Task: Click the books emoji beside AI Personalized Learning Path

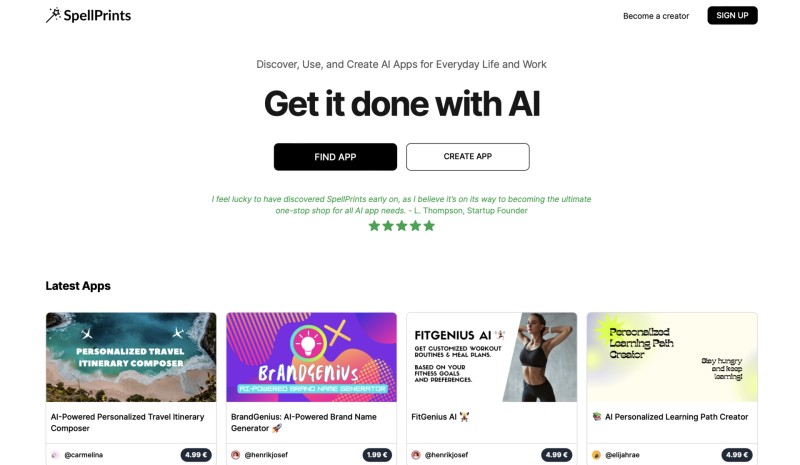Action: 596,417
